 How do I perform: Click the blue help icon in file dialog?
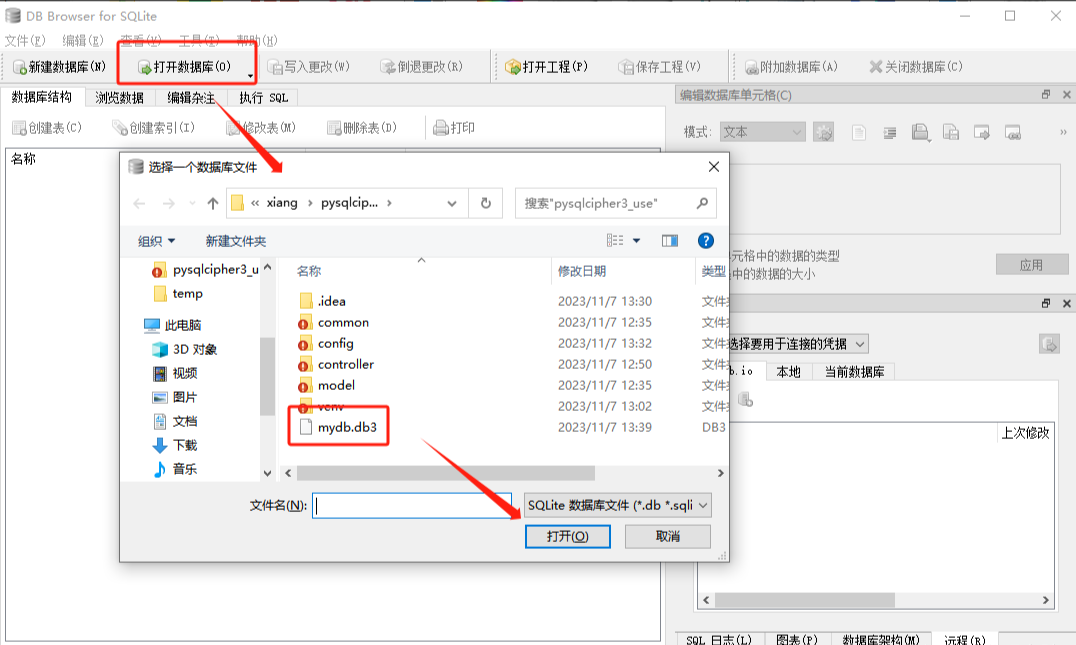(705, 240)
